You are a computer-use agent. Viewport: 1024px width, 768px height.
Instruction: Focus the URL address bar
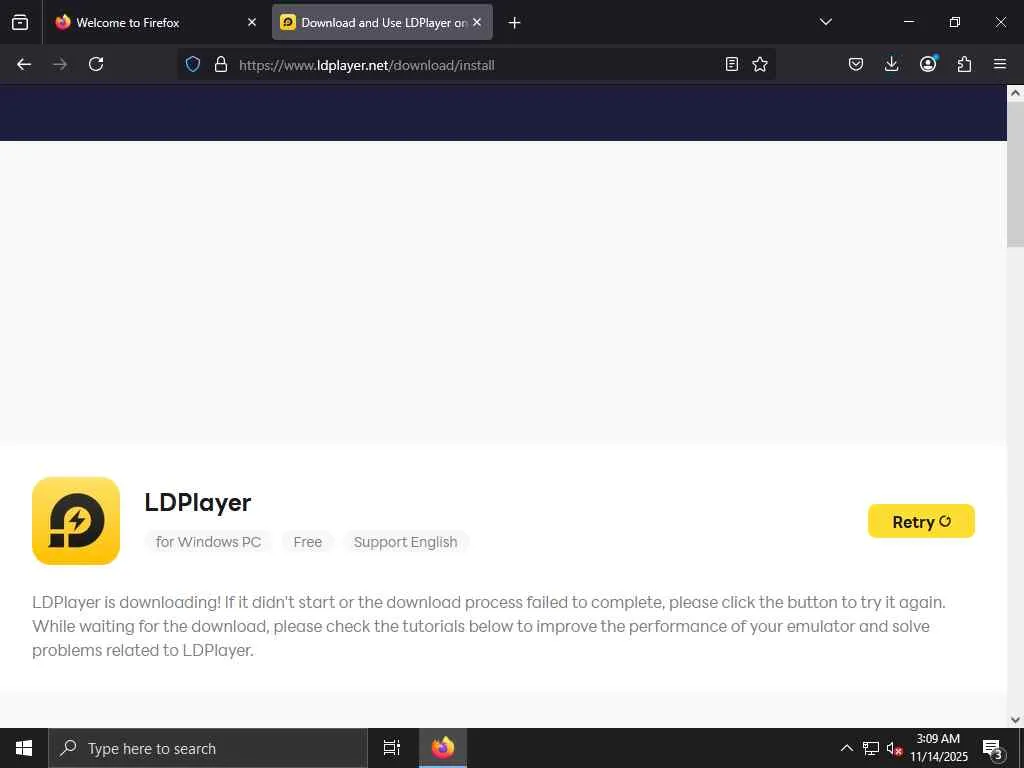pos(477,65)
